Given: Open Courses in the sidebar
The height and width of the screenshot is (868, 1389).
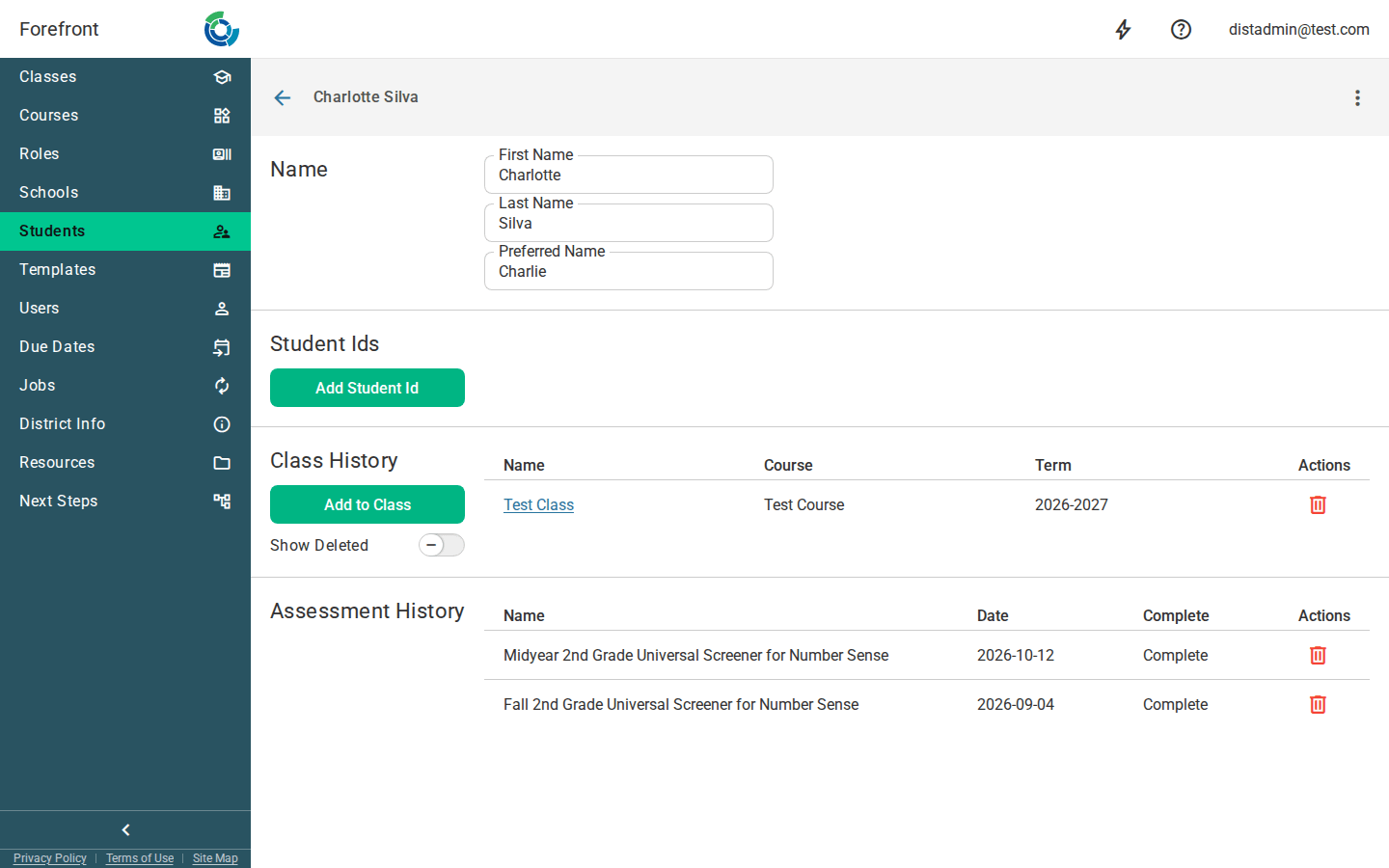Looking at the screenshot, I should coord(125,116).
